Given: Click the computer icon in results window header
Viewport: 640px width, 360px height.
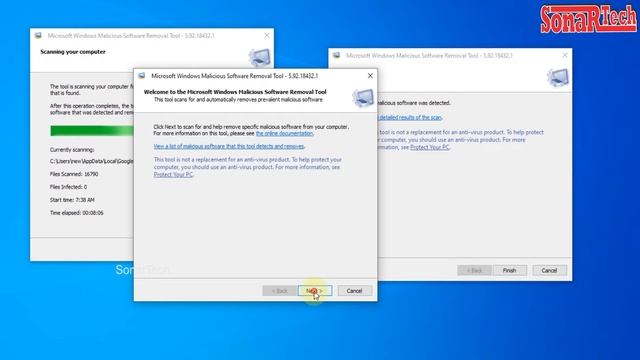Looking at the screenshot, I should click(x=558, y=78).
